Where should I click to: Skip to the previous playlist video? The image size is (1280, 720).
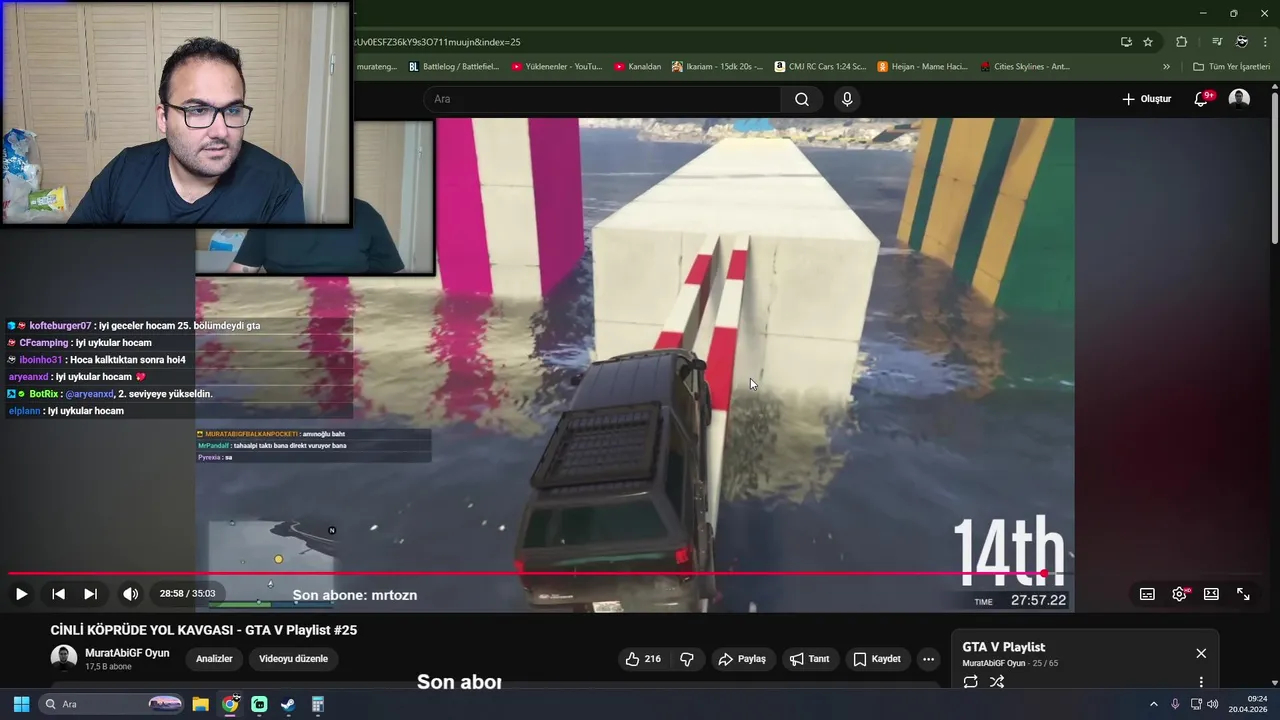coord(58,594)
